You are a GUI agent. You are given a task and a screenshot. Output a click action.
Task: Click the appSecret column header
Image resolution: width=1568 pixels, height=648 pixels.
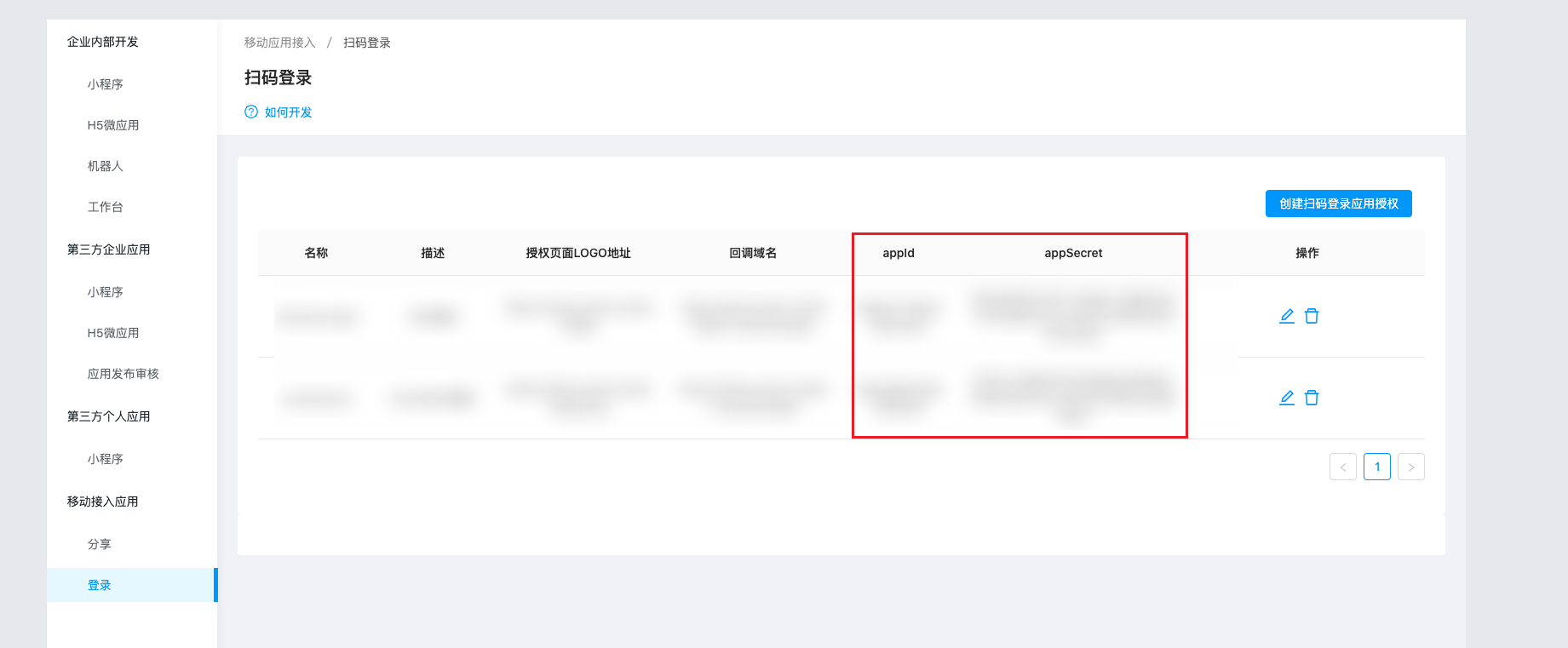tap(1073, 253)
